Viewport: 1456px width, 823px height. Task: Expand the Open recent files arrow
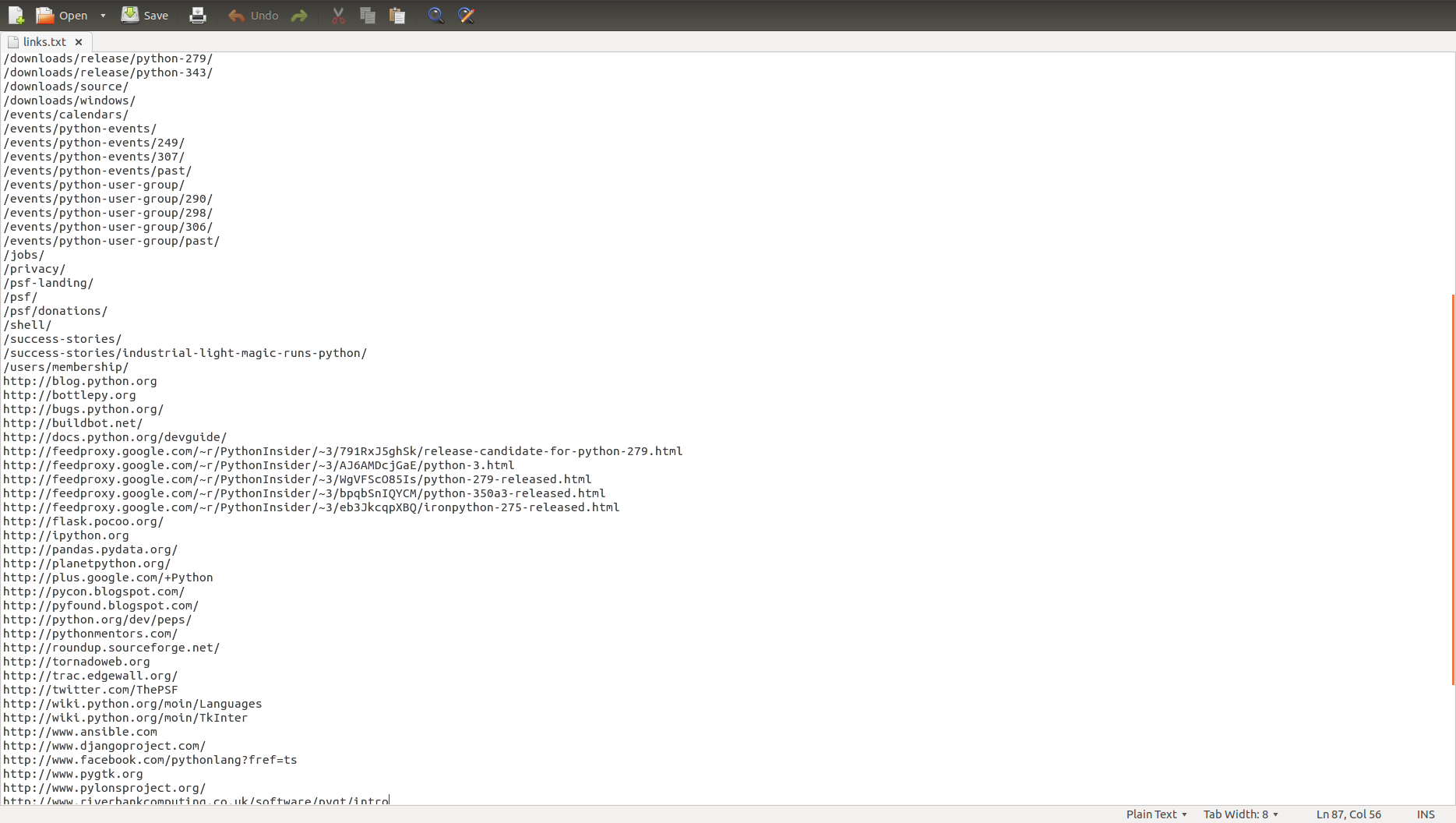click(x=103, y=16)
